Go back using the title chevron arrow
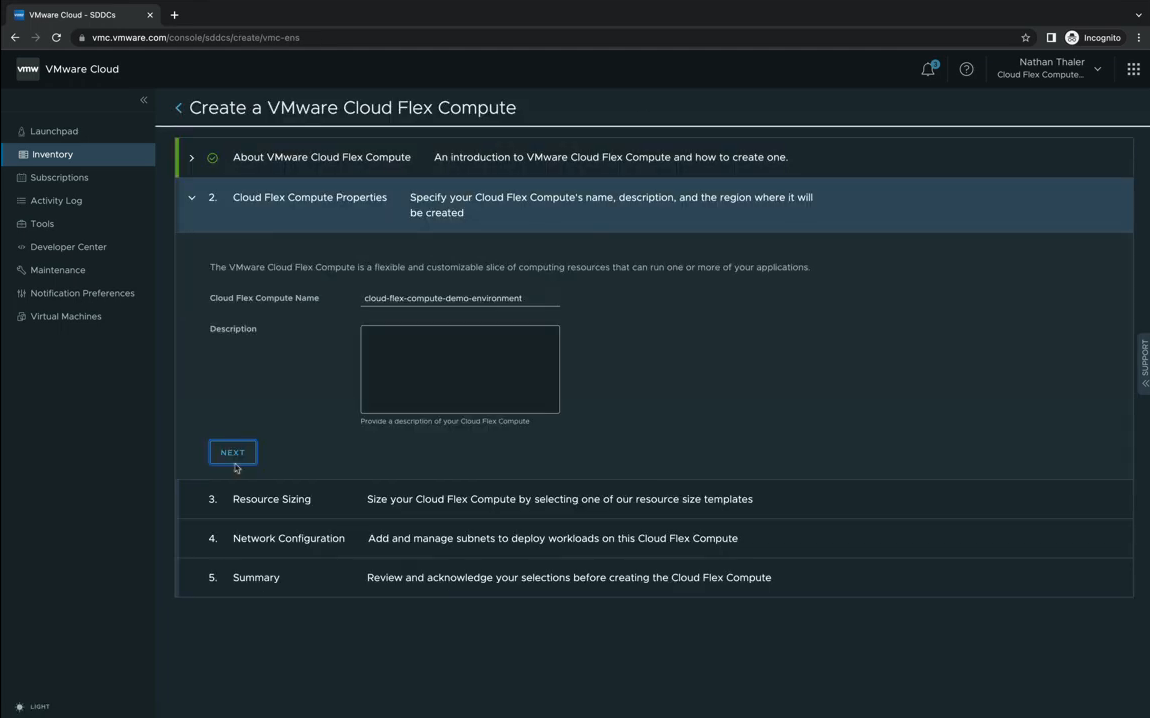 tap(178, 108)
